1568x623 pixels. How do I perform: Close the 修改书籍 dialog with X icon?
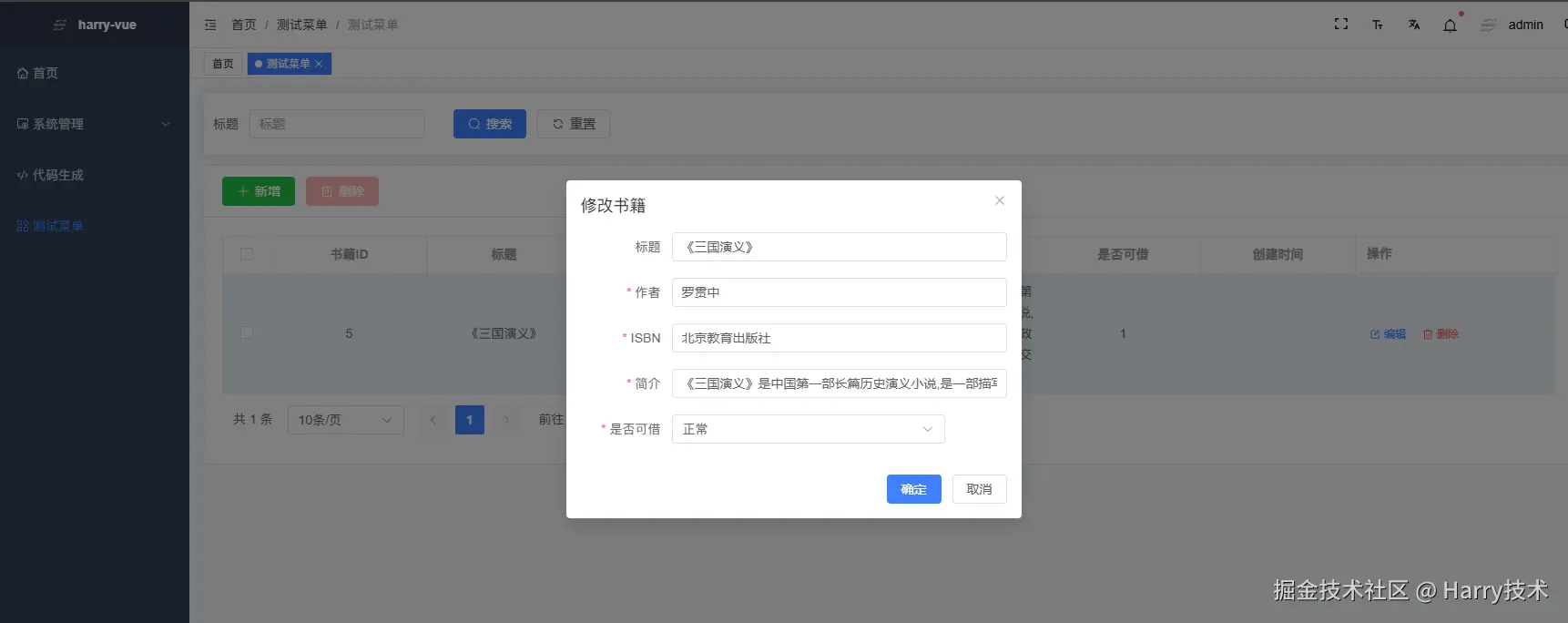click(1000, 200)
